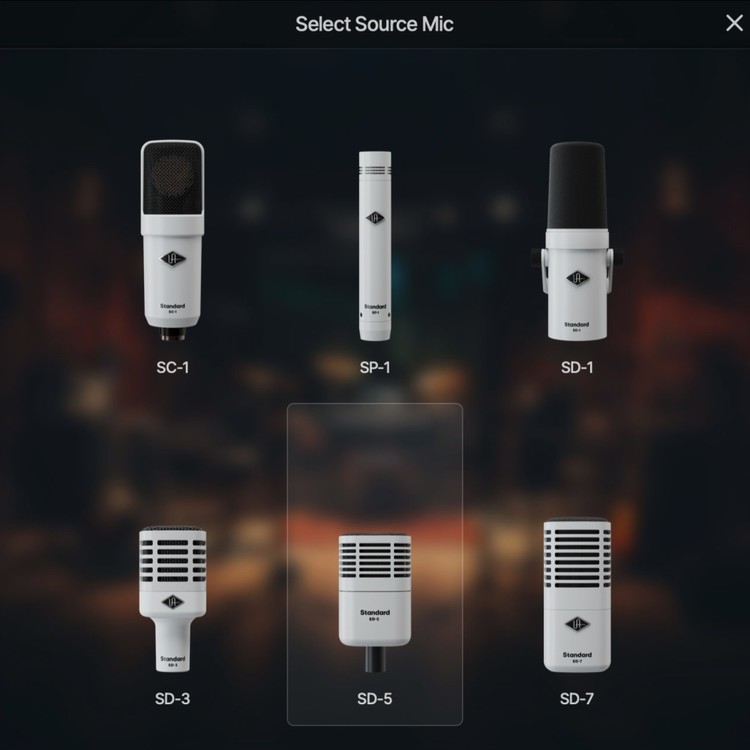Click the Standard text on SD-5 body
Image resolution: width=750 pixels, height=750 pixels.
[x=375, y=612]
